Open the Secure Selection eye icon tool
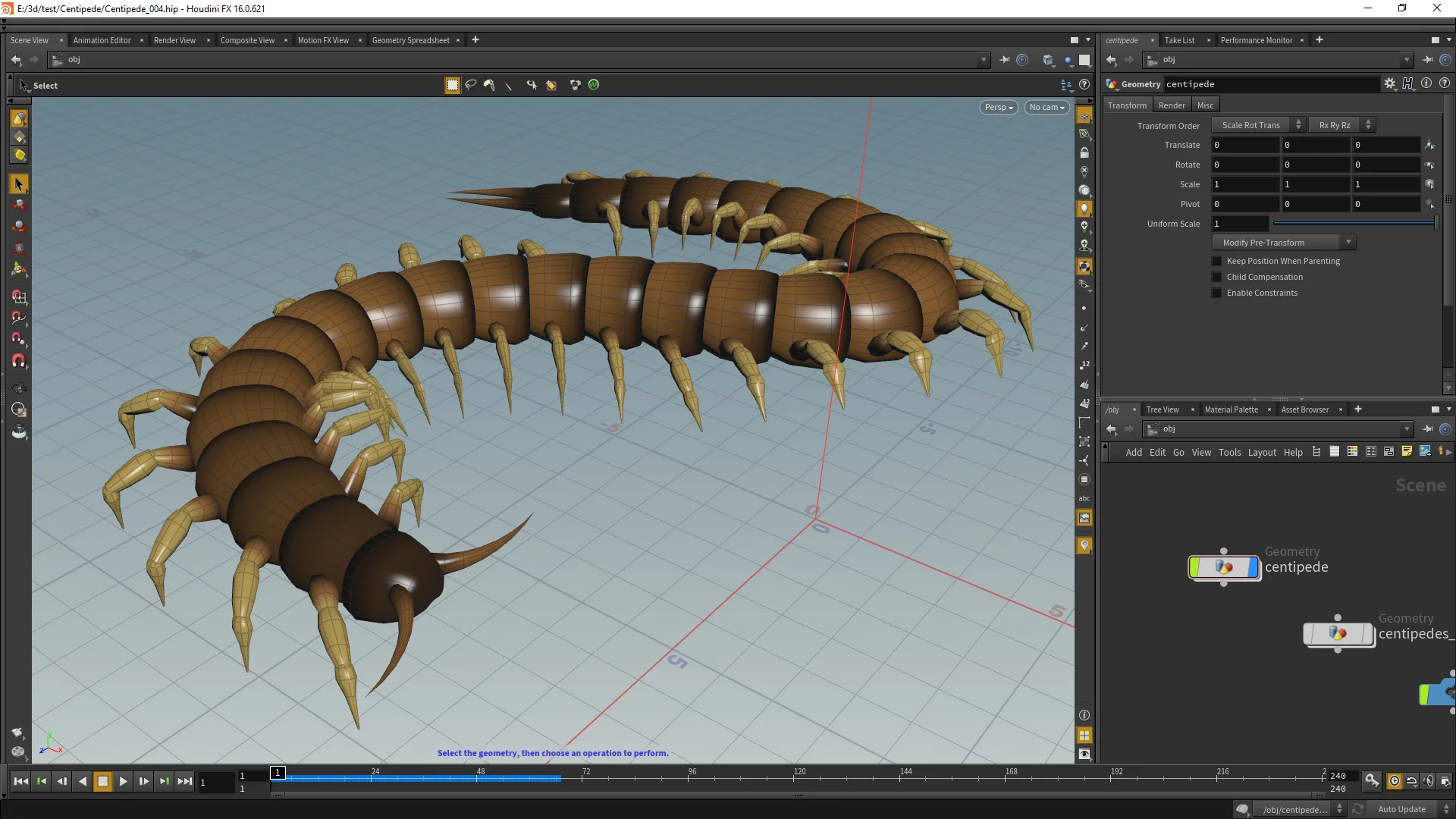The width and height of the screenshot is (1456, 819). pyautogui.click(x=532, y=85)
